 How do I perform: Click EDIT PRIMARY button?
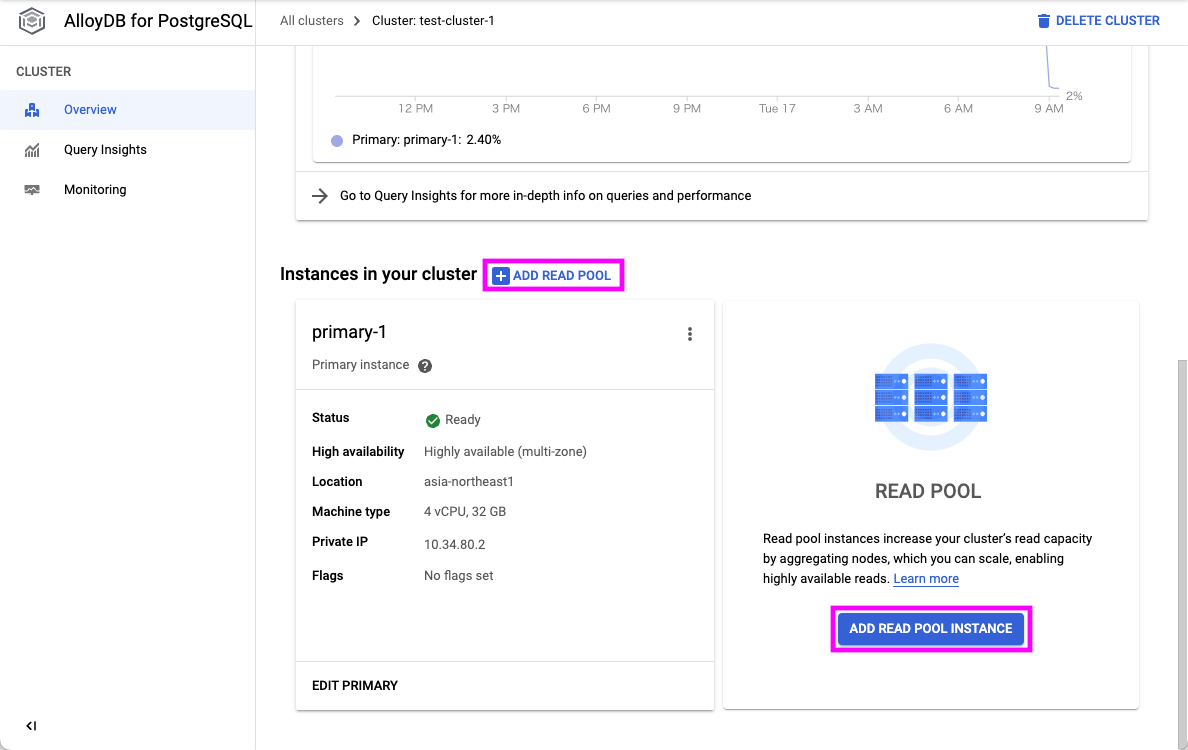[355, 686]
